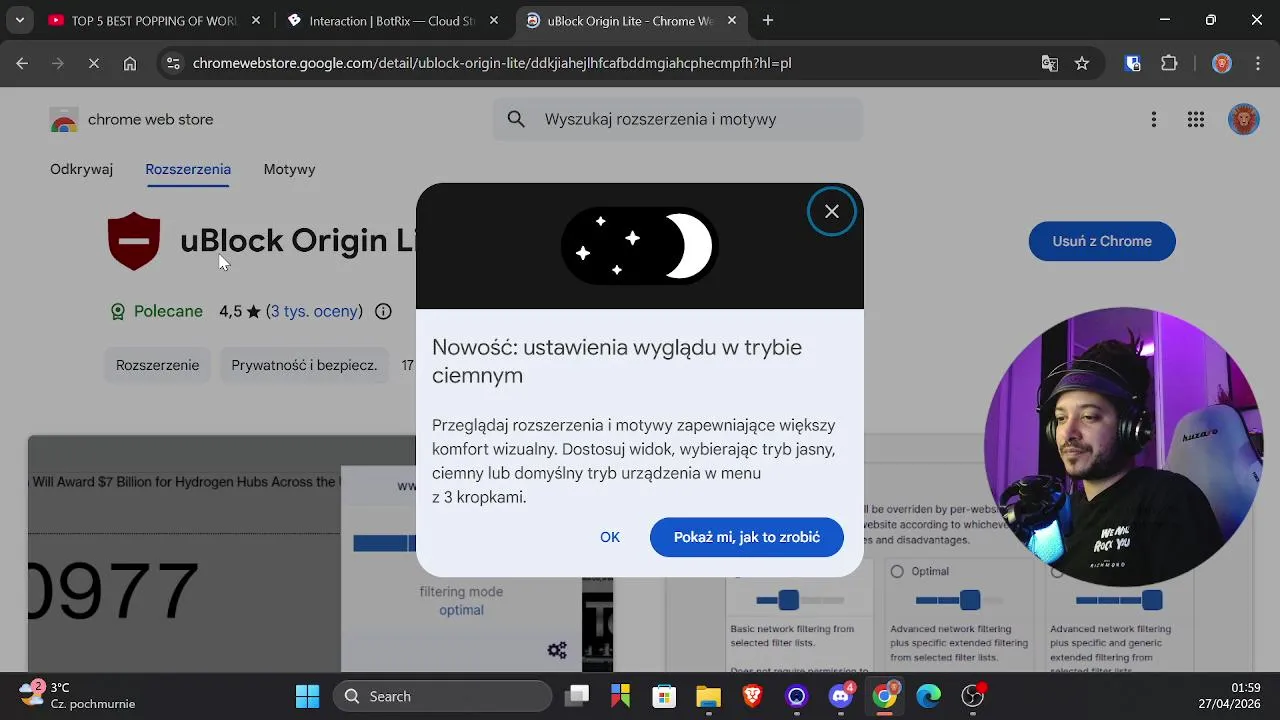This screenshot has width=1280, height=720.
Task: Go to browser home page
Action: 130,63
